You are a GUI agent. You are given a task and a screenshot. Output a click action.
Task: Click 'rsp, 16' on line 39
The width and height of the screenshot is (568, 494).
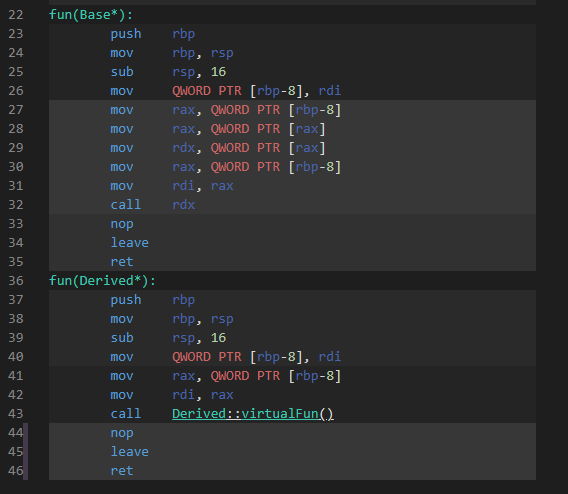pos(199,338)
